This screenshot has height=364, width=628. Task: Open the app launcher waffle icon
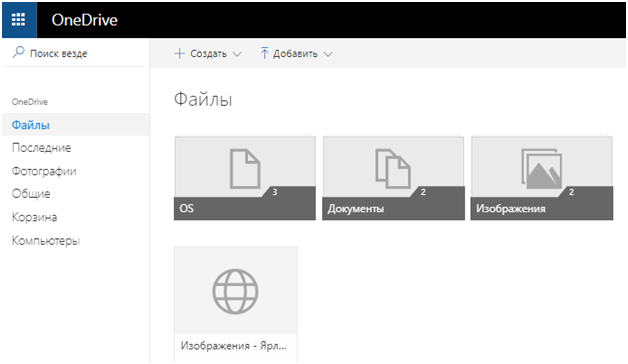(19, 20)
